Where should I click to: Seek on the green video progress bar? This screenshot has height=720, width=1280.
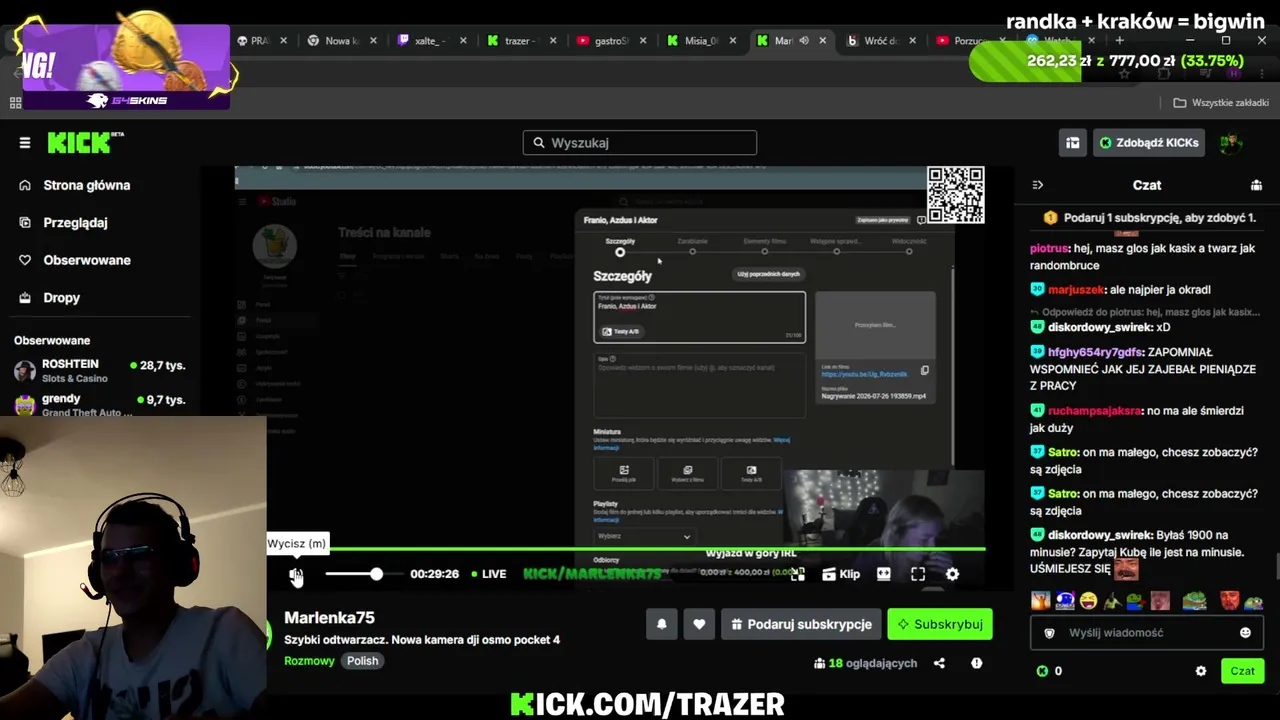(626, 549)
